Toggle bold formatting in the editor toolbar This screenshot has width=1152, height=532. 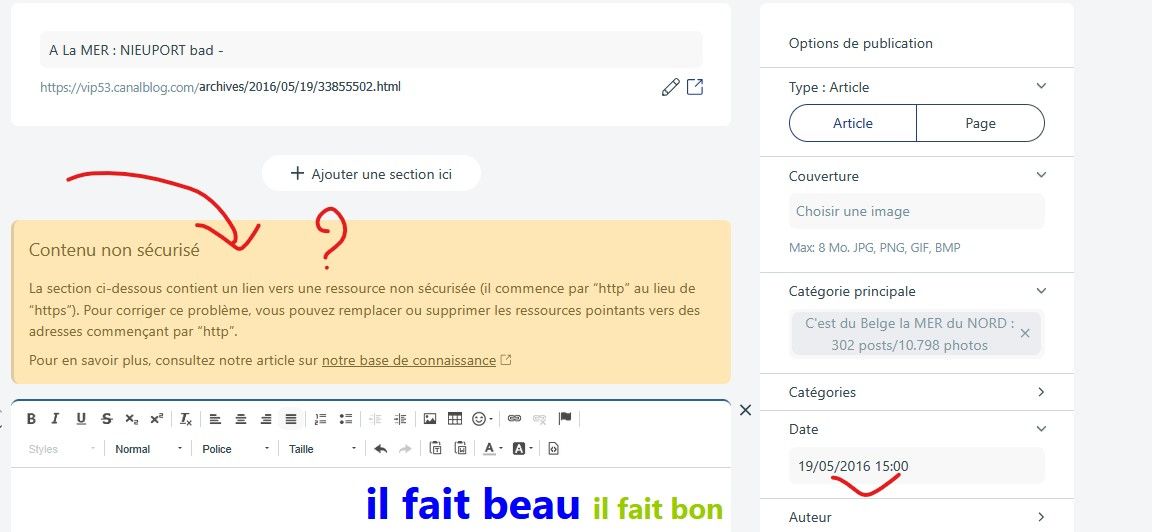pos(31,419)
